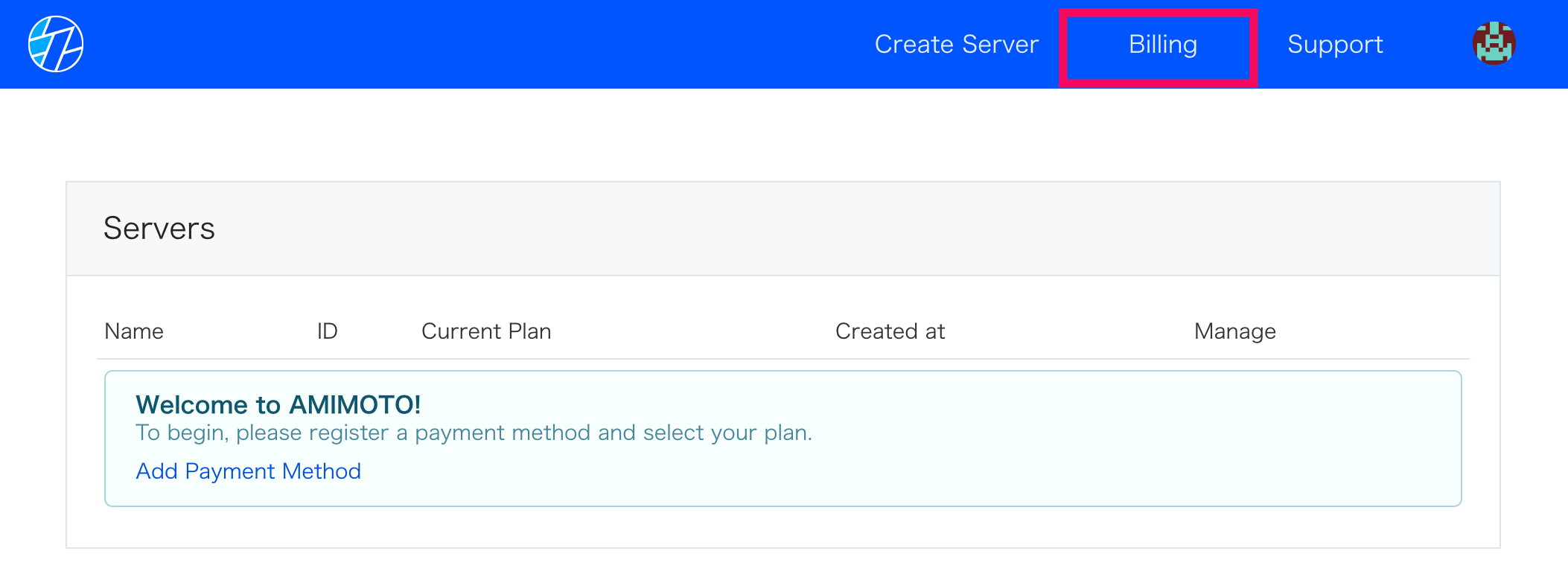Click the register a payment method instruction text
The height and width of the screenshot is (586, 1568).
[x=474, y=433]
